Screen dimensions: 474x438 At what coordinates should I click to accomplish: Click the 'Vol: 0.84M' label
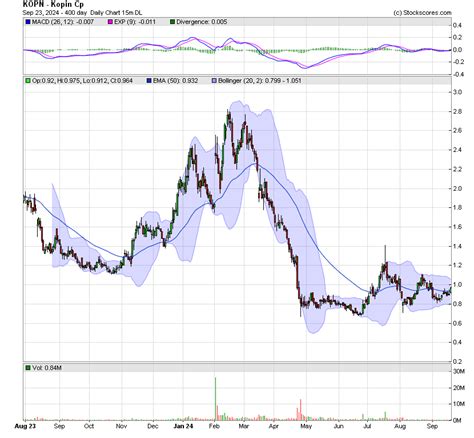tap(47, 368)
